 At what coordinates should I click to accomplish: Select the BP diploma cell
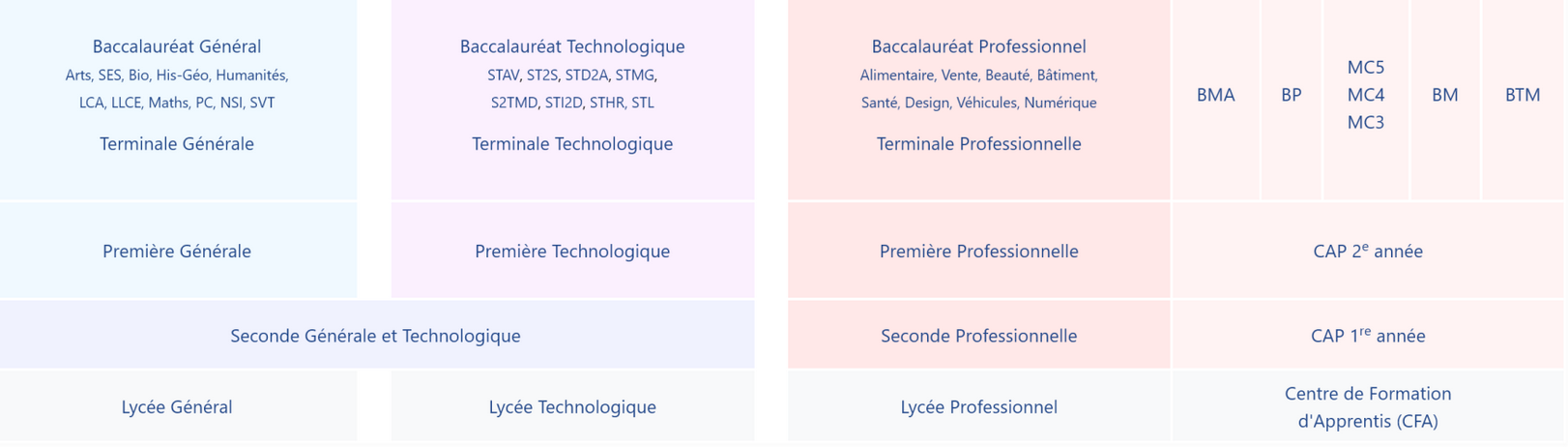click(1291, 95)
